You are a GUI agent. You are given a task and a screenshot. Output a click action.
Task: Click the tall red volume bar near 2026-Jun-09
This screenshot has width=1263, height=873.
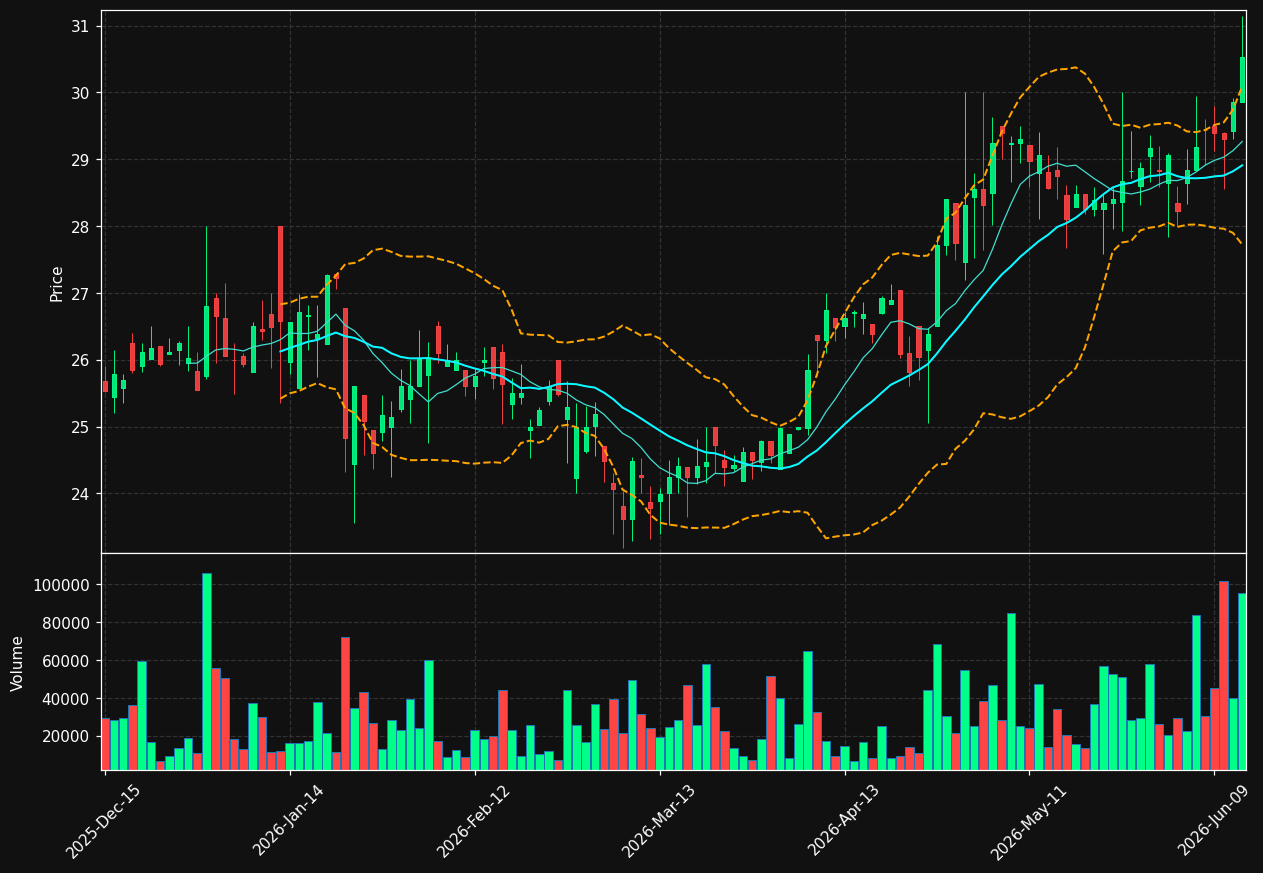[1224, 675]
